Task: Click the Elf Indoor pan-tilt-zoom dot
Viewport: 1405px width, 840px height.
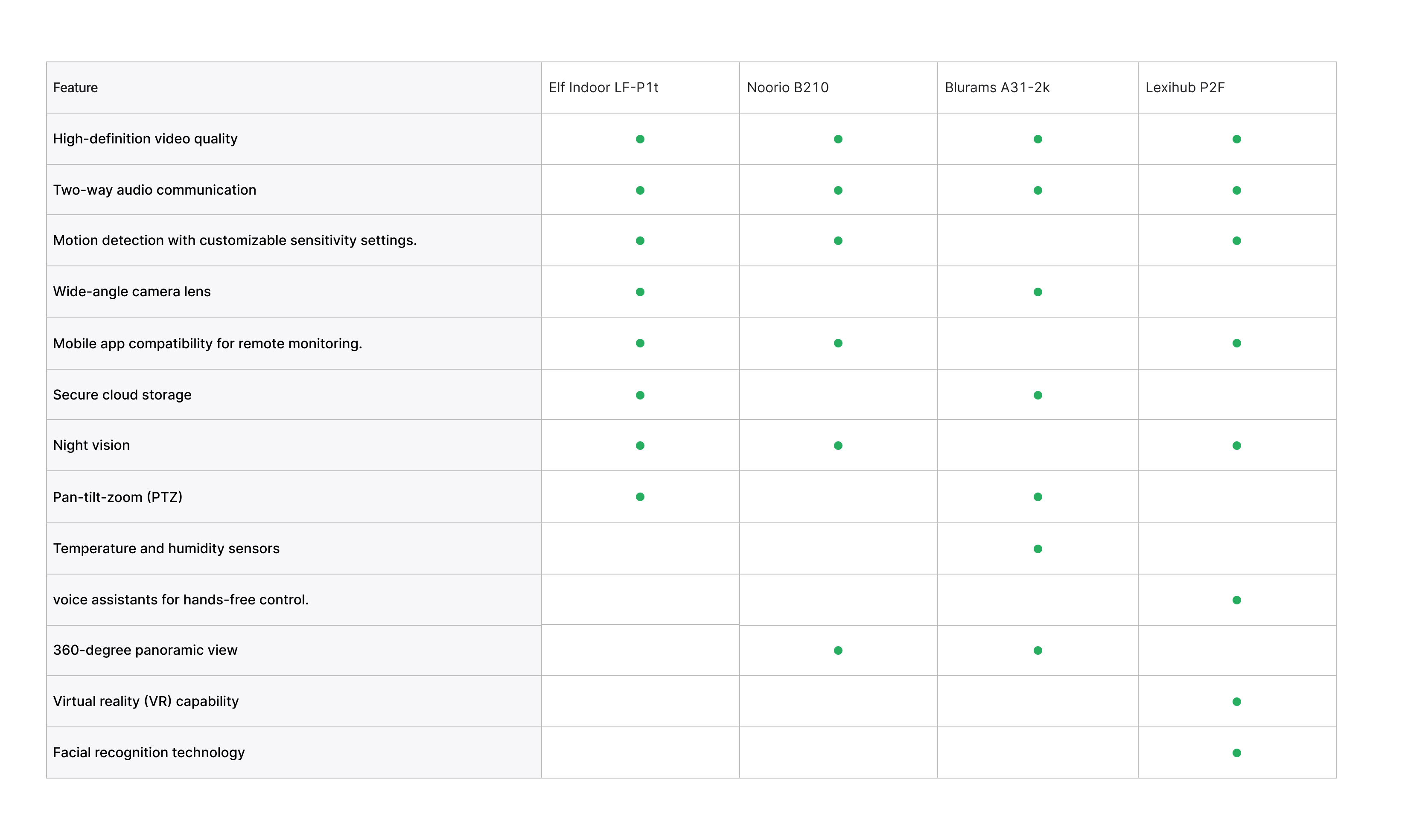Action: coord(640,497)
